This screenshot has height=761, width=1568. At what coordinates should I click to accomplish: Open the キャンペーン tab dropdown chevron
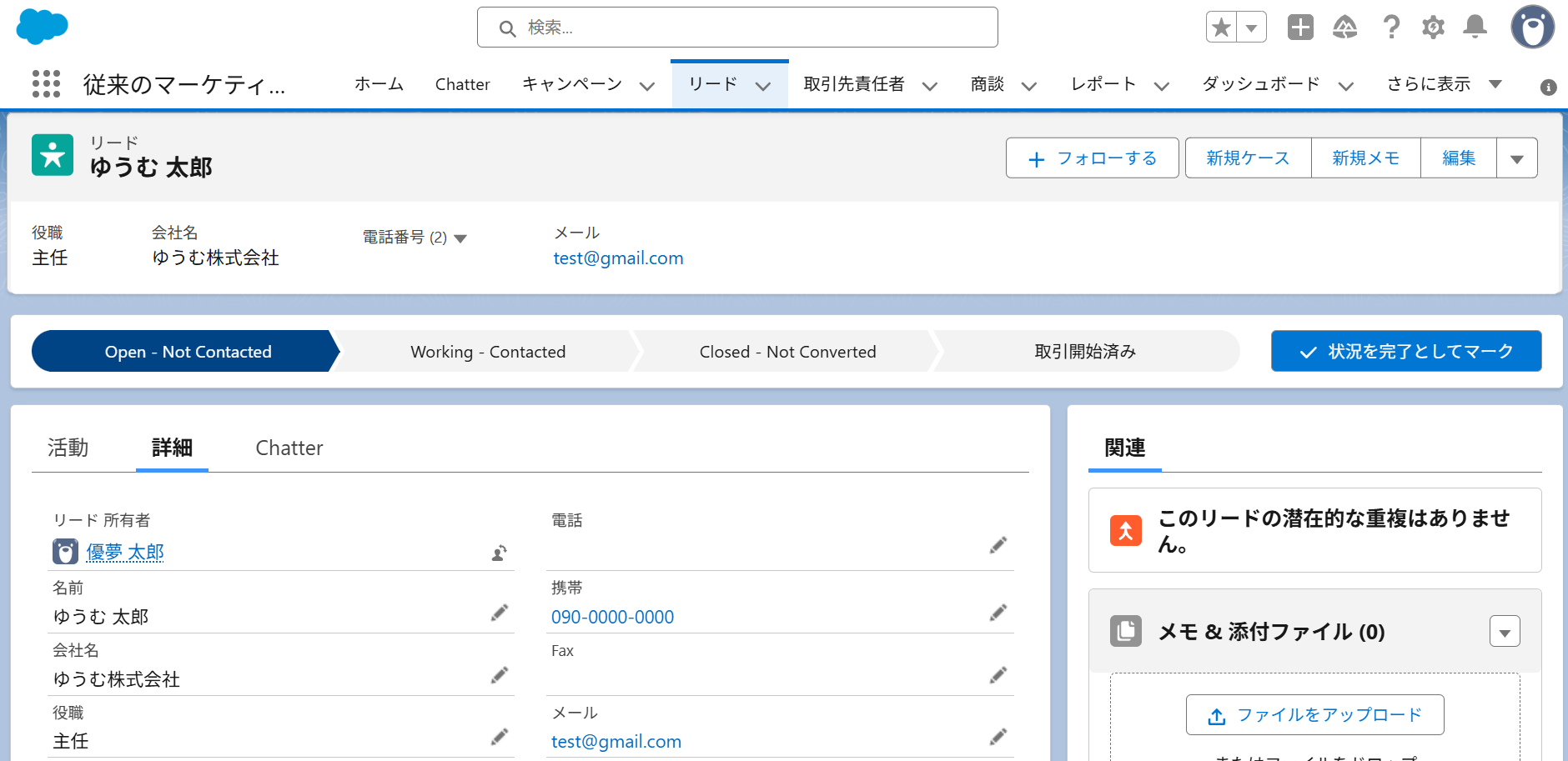(646, 86)
